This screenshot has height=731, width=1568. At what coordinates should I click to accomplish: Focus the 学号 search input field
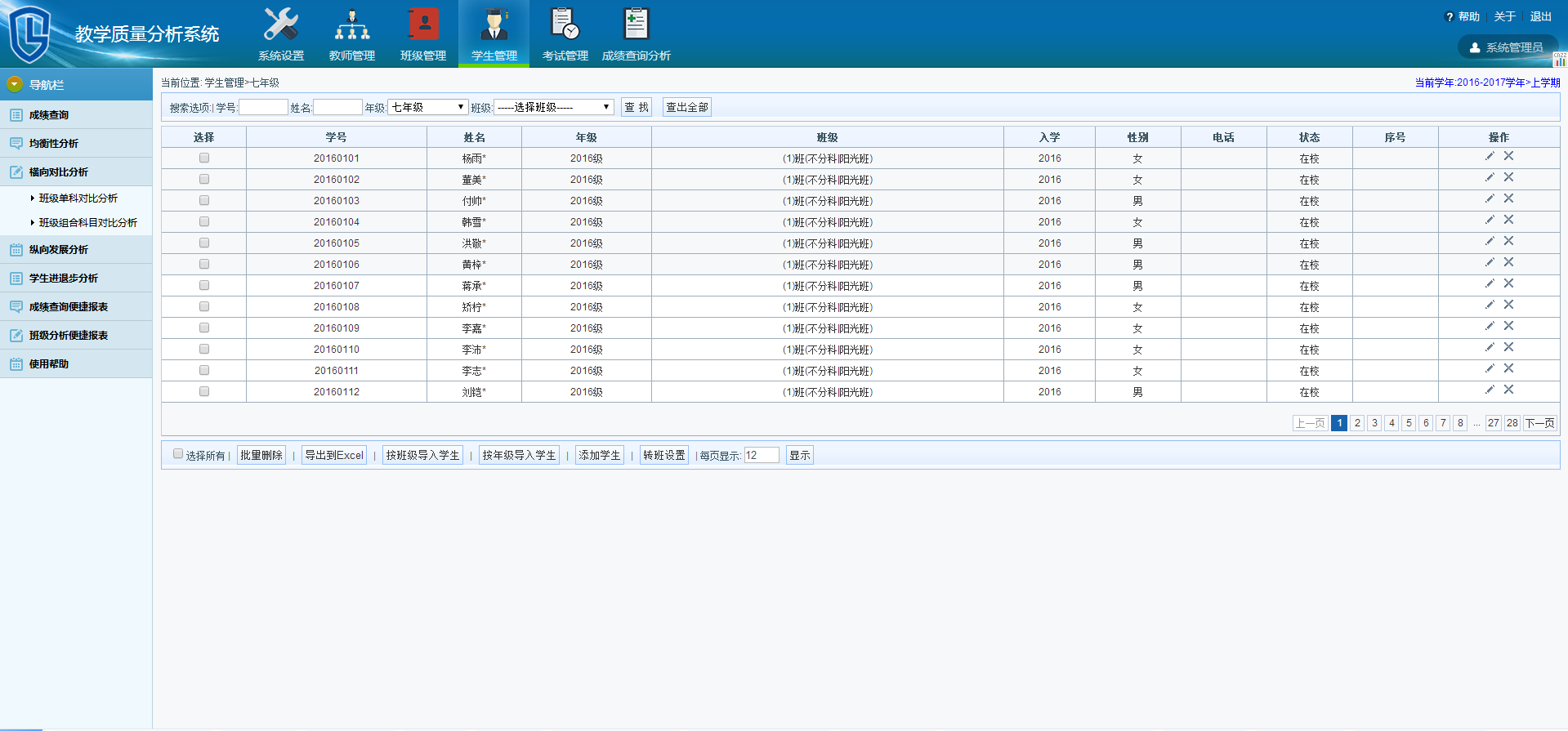pos(263,107)
